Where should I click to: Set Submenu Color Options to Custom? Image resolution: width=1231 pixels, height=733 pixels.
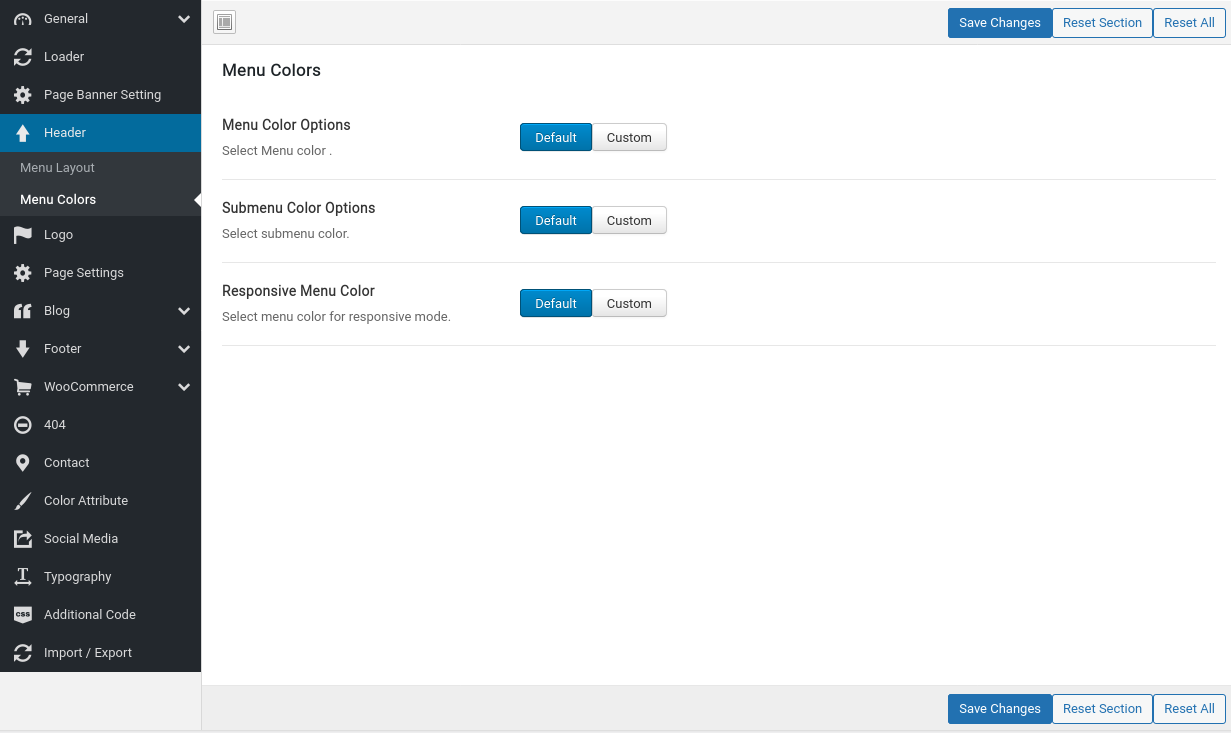[629, 220]
